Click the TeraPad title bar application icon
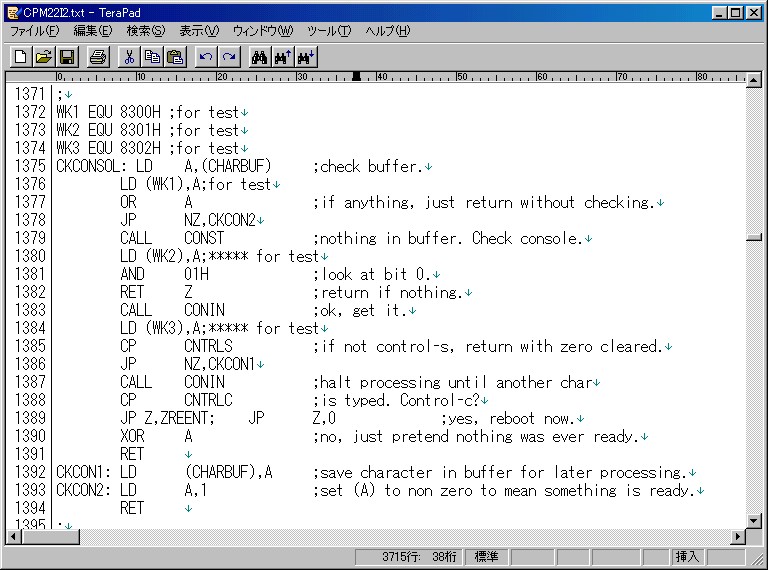Viewport: 768px width, 570px height. point(14,13)
